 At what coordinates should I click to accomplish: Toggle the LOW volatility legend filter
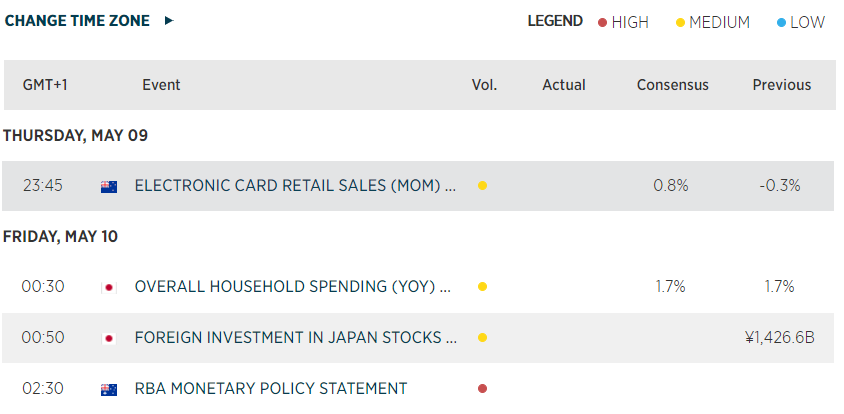(801, 22)
